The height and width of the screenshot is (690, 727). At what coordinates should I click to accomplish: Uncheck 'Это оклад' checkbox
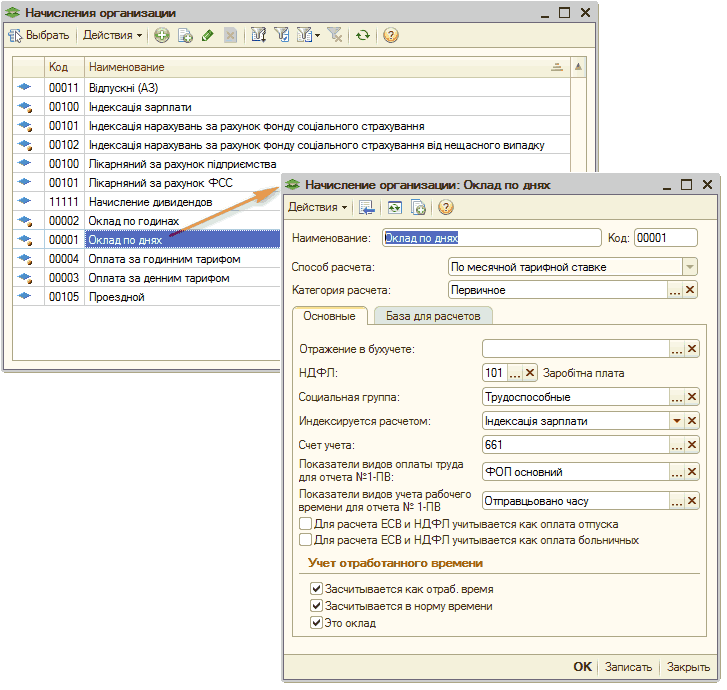317,623
